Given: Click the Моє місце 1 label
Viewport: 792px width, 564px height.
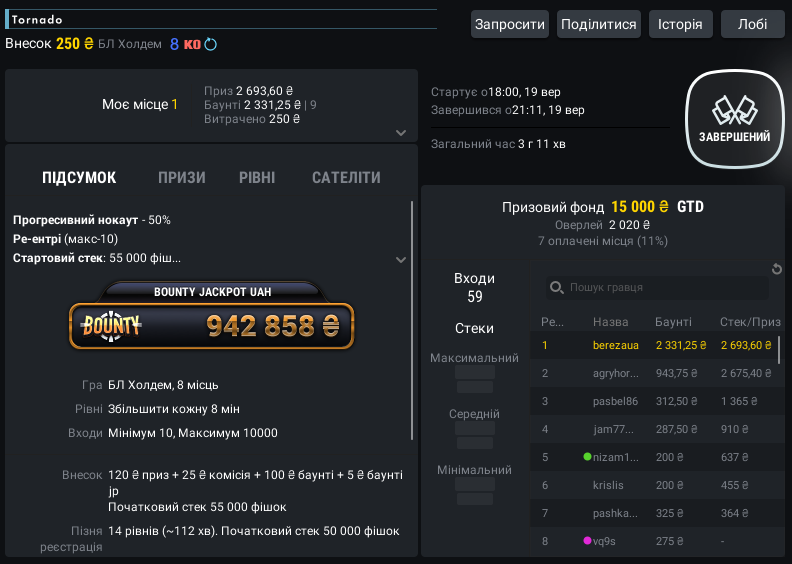Looking at the screenshot, I should tap(140, 105).
